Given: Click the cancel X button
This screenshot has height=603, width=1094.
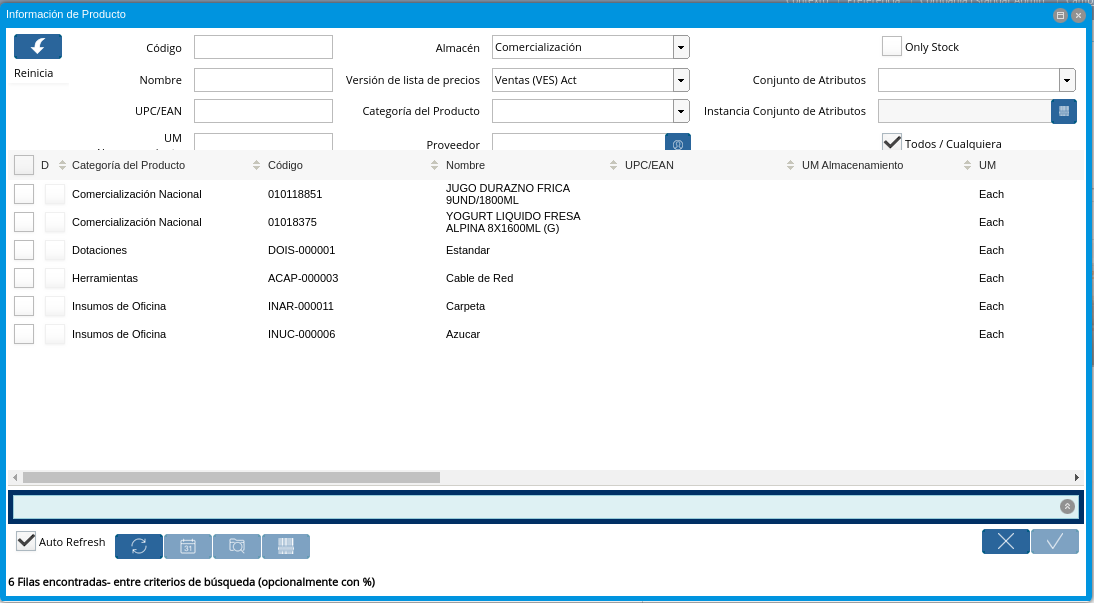Looking at the screenshot, I should pos(1005,541).
